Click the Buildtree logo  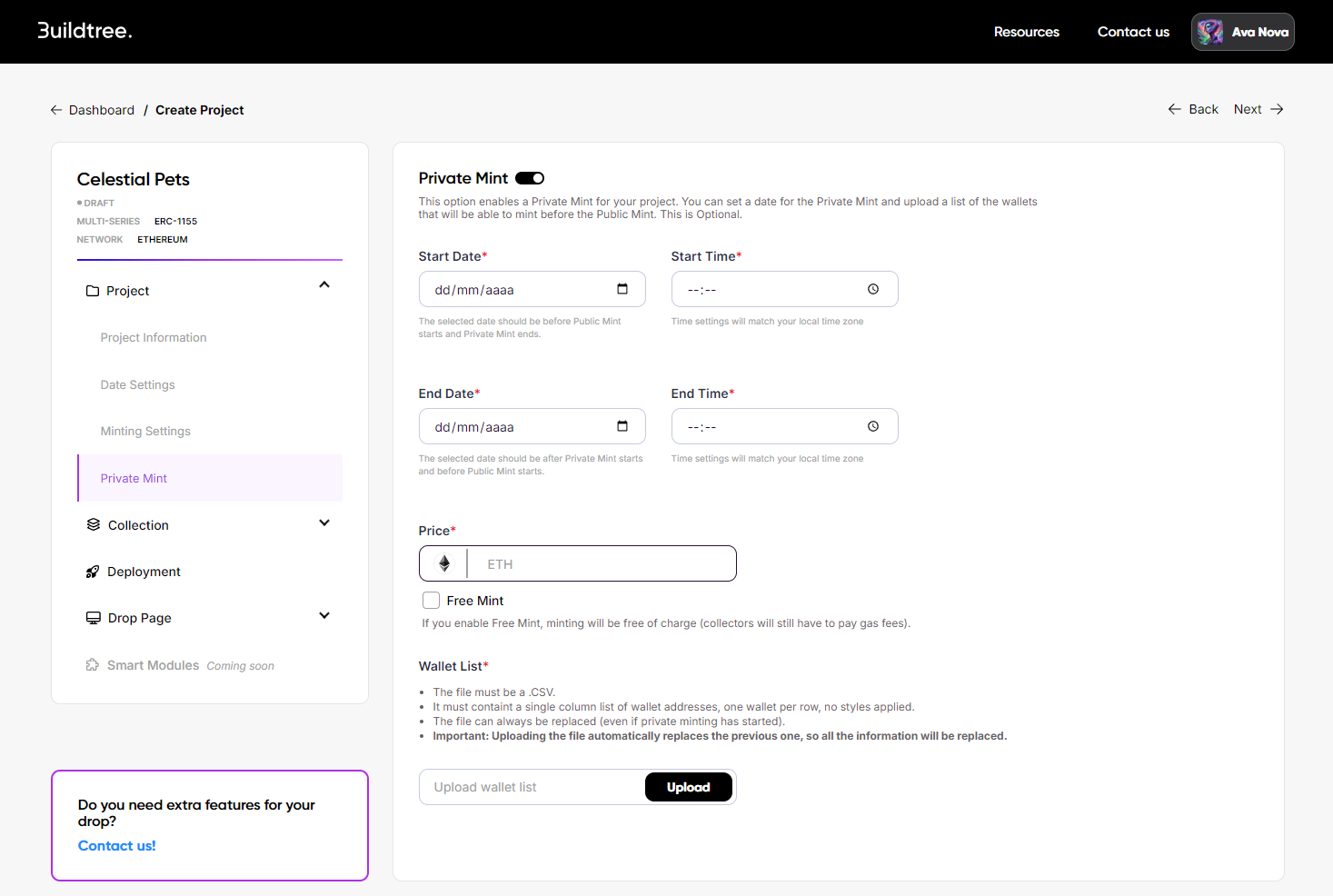tap(85, 31)
